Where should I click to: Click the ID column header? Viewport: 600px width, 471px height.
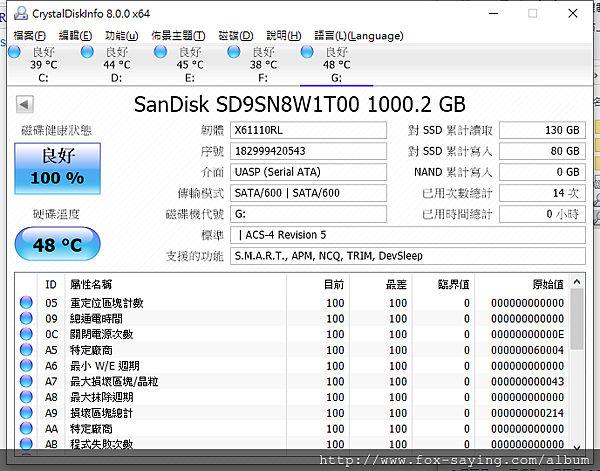pos(51,284)
